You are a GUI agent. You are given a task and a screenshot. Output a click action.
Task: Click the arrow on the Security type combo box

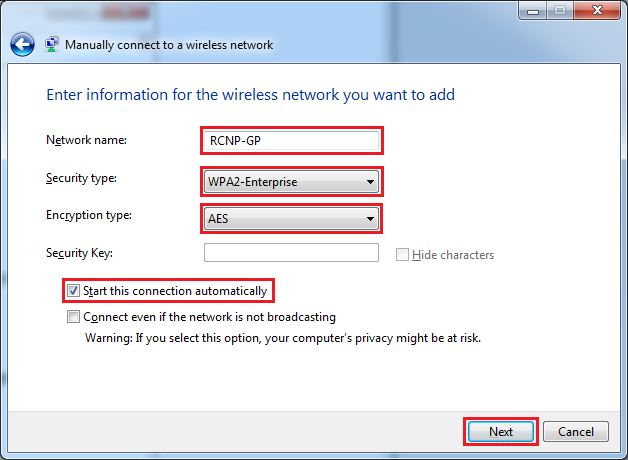point(370,182)
